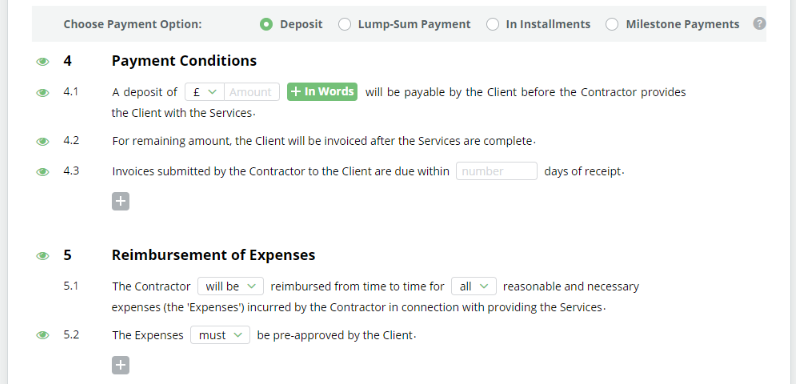Hide clause 4.1 using its eye icon
The width and height of the screenshot is (796, 392).
point(43,93)
